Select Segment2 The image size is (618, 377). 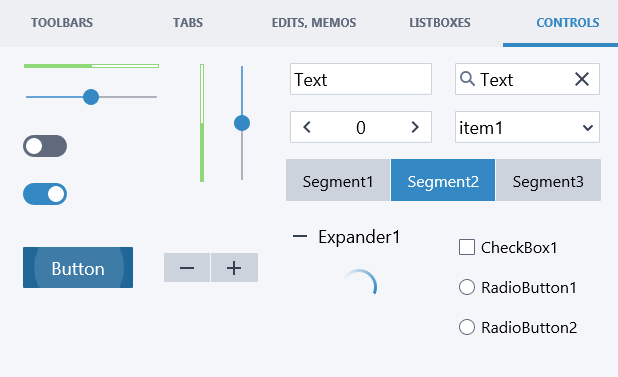(x=443, y=180)
